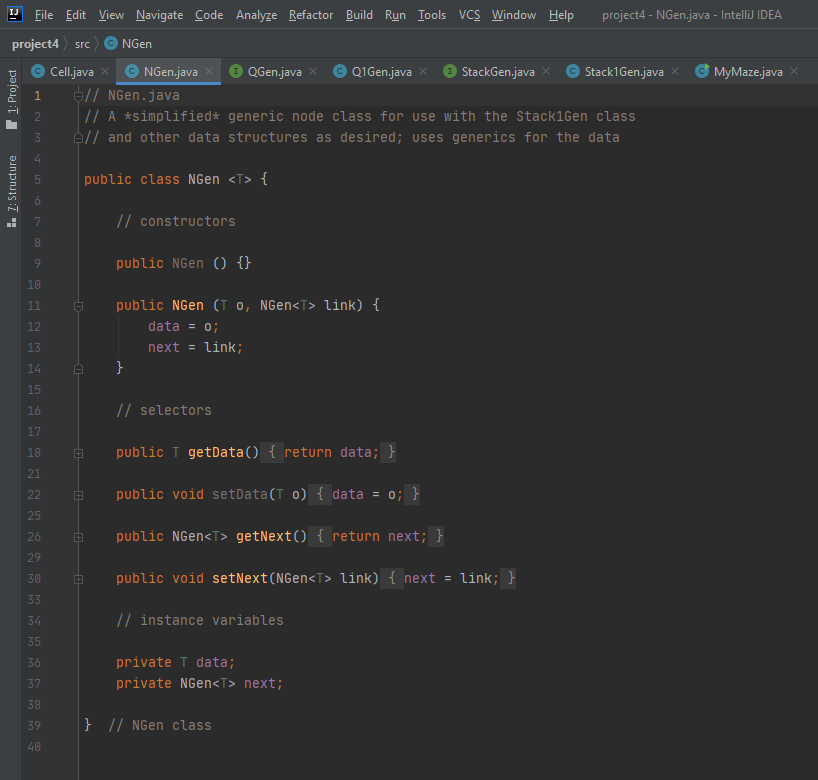Viewport: 818px width, 780px height.
Task: Click the MyMaze.java runnable class icon
Action: 702,70
